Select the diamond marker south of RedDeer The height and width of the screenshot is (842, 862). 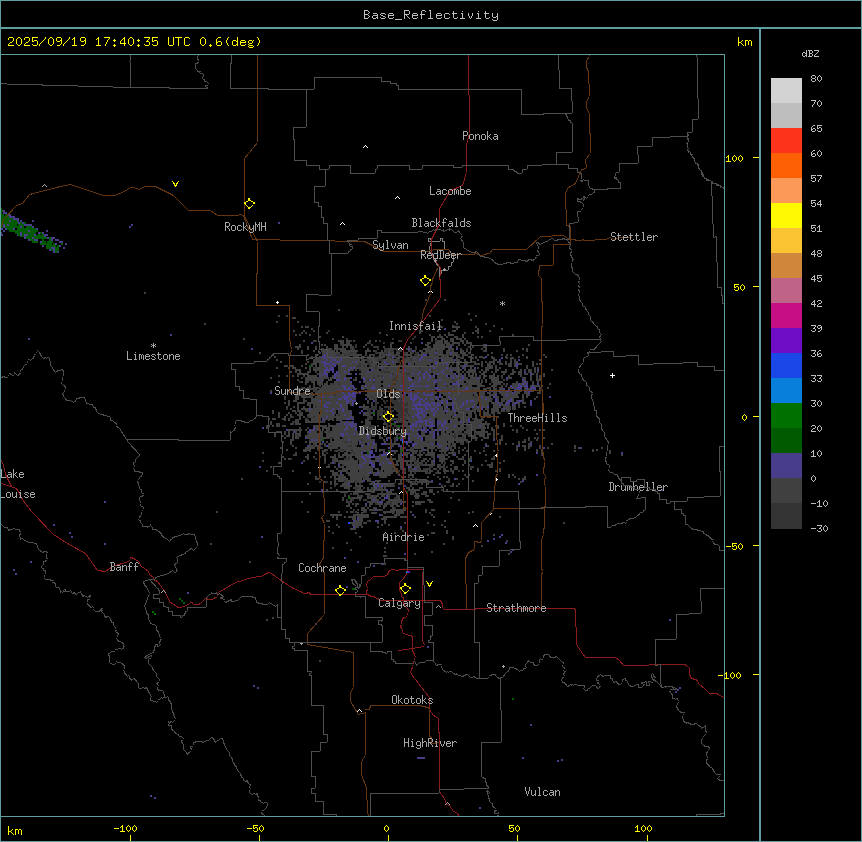tap(425, 280)
